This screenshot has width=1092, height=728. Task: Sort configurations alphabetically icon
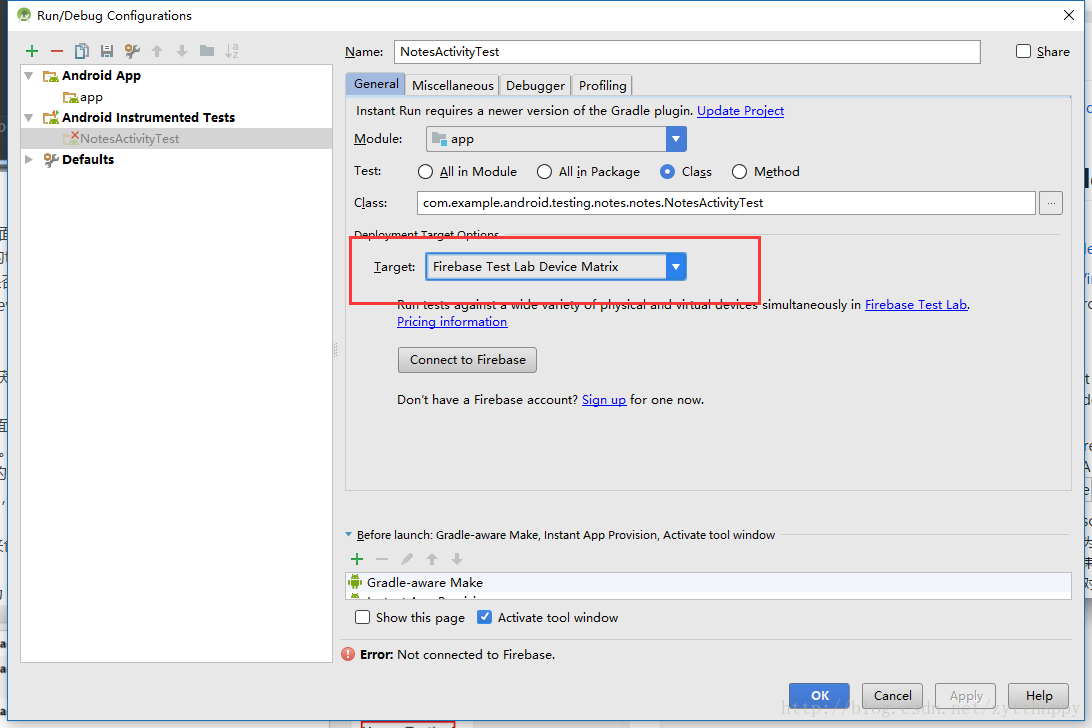[x=232, y=51]
